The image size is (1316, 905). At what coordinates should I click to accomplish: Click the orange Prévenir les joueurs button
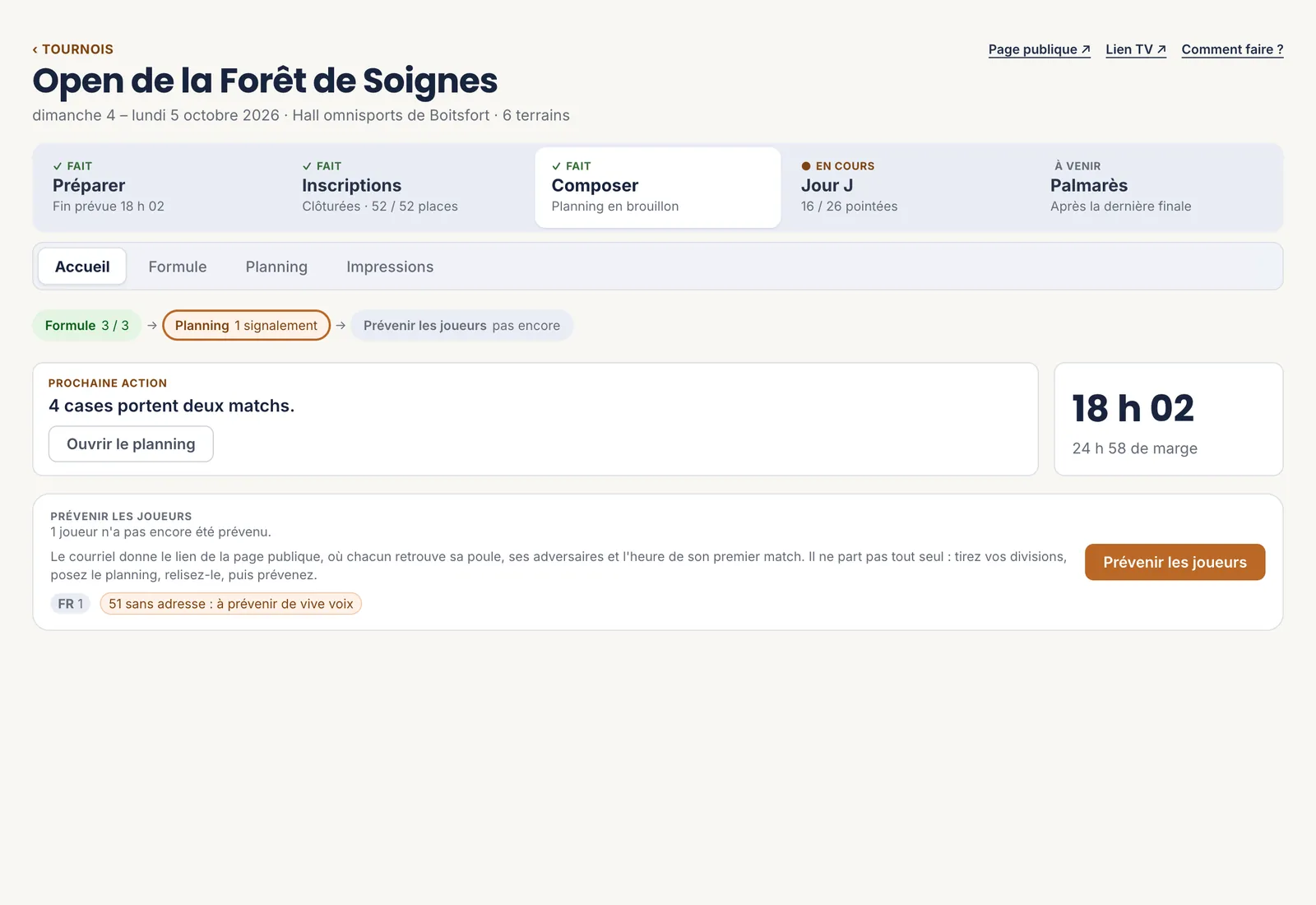point(1175,562)
